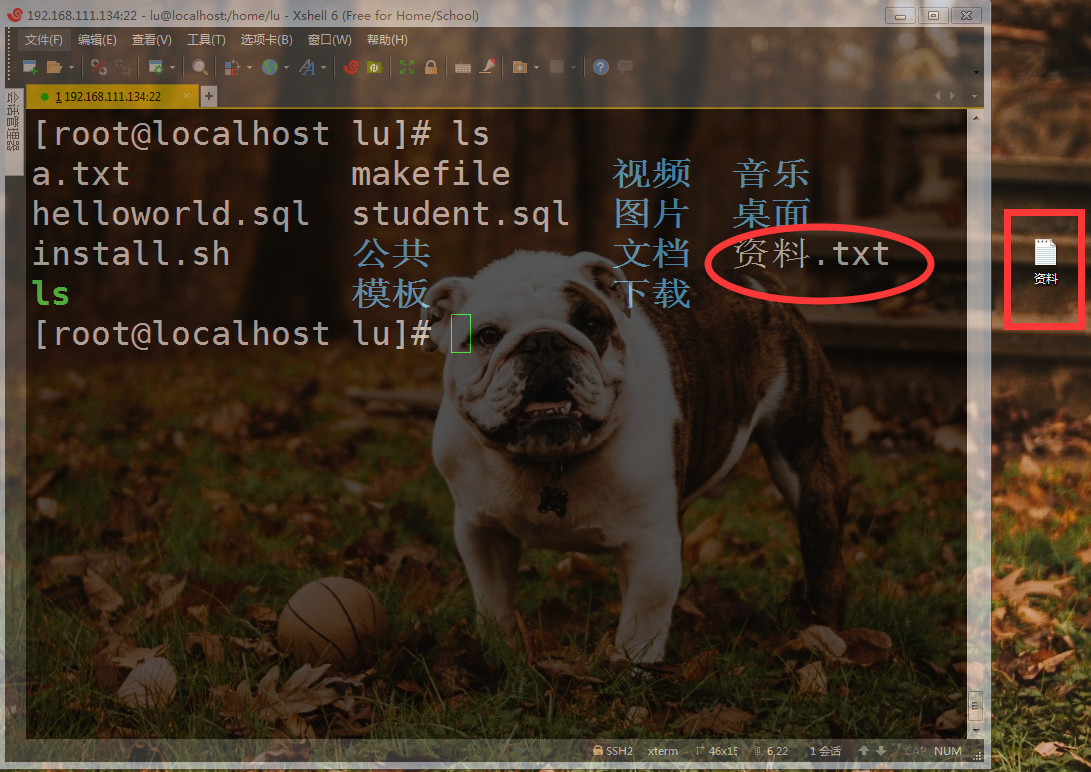Expand the color scheme dropdown arrow

[x=249, y=67]
